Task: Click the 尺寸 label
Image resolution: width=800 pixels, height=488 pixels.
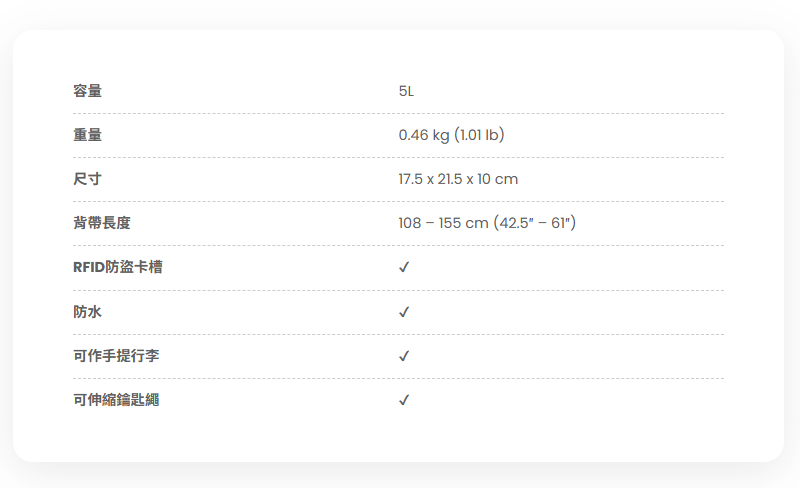Action: (x=87, y=179)
